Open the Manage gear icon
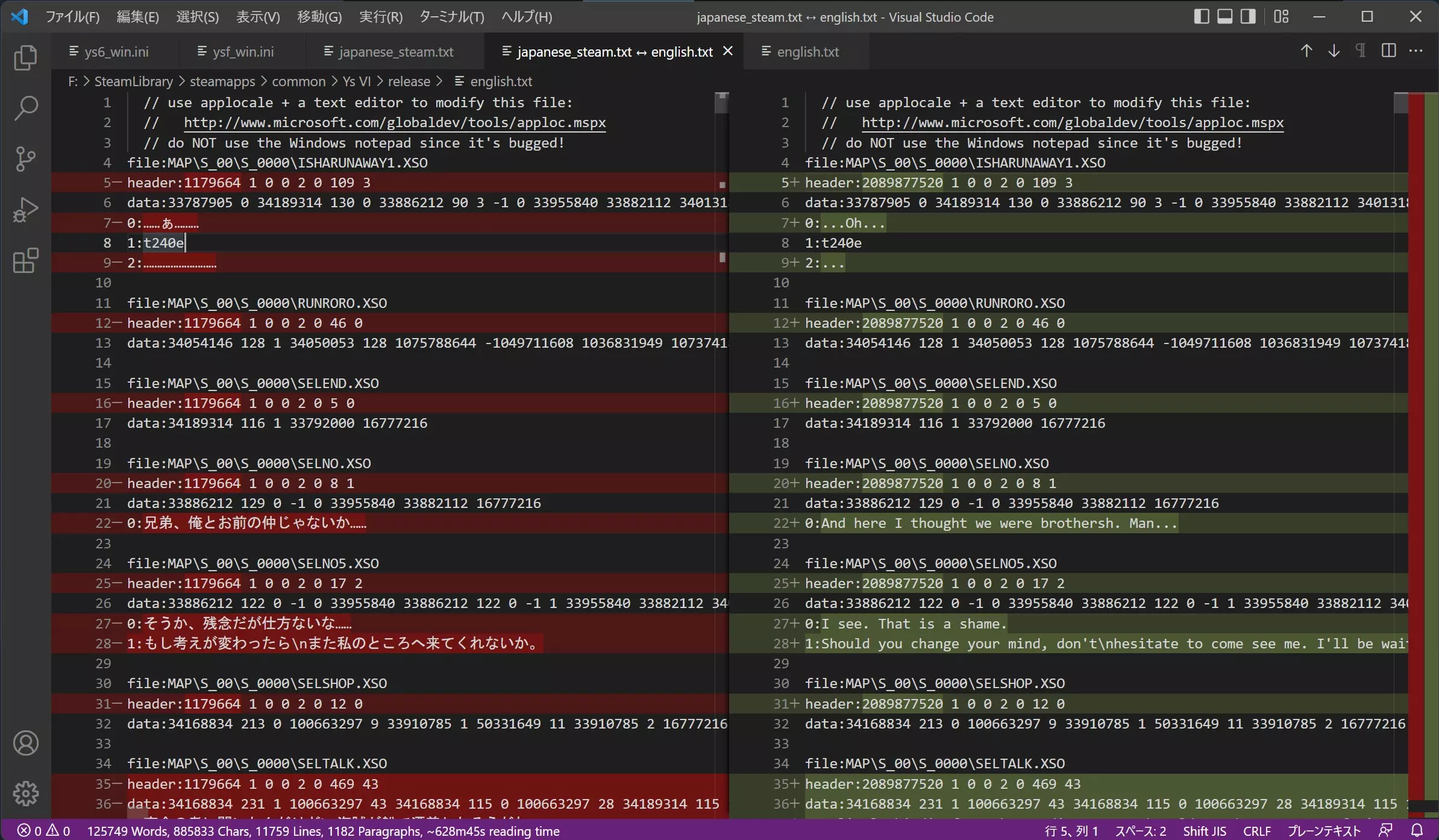This screenshot has height=840, width=1439. click(x=25, y=794)
